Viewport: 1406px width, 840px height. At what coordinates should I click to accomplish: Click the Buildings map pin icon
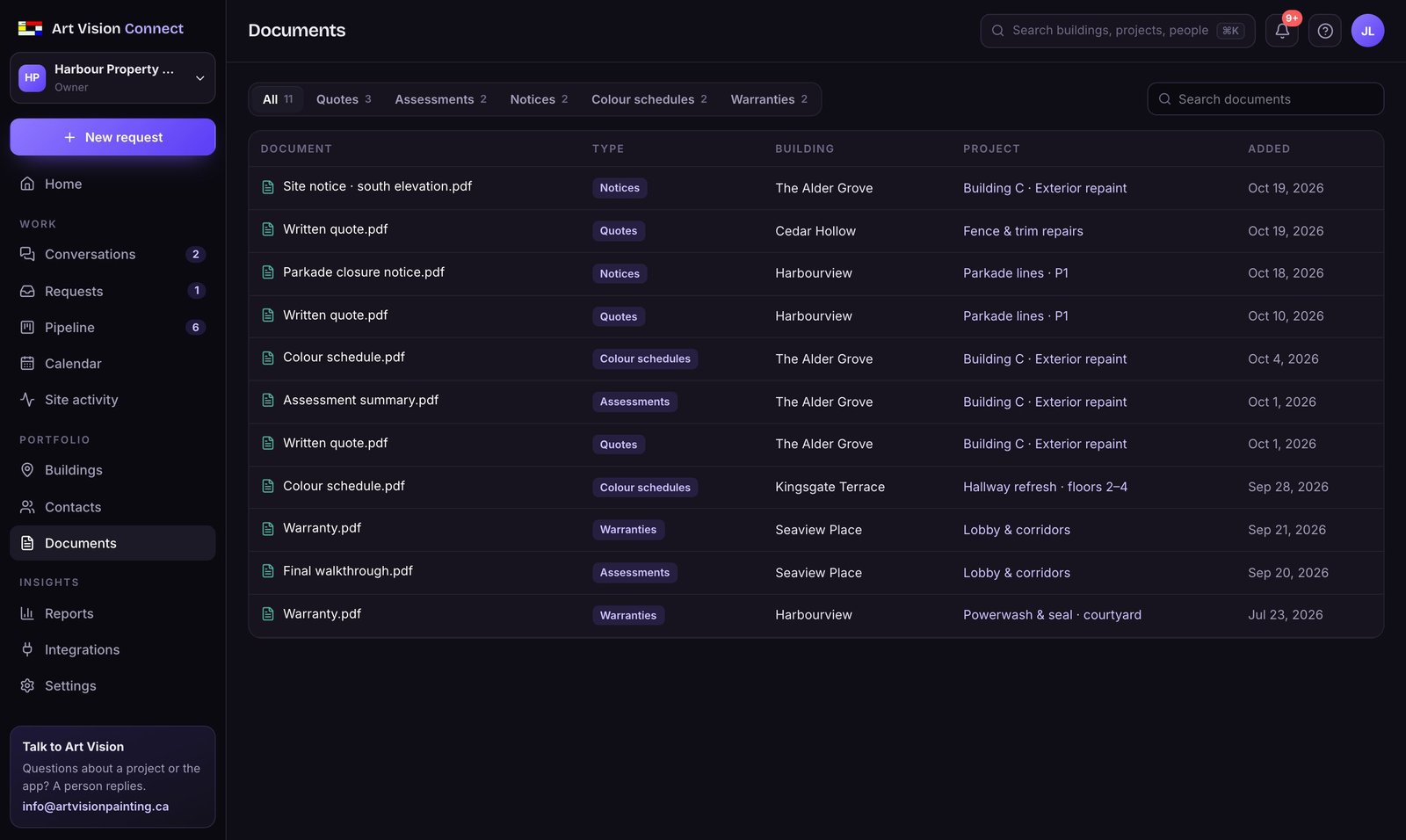point(27,470)
